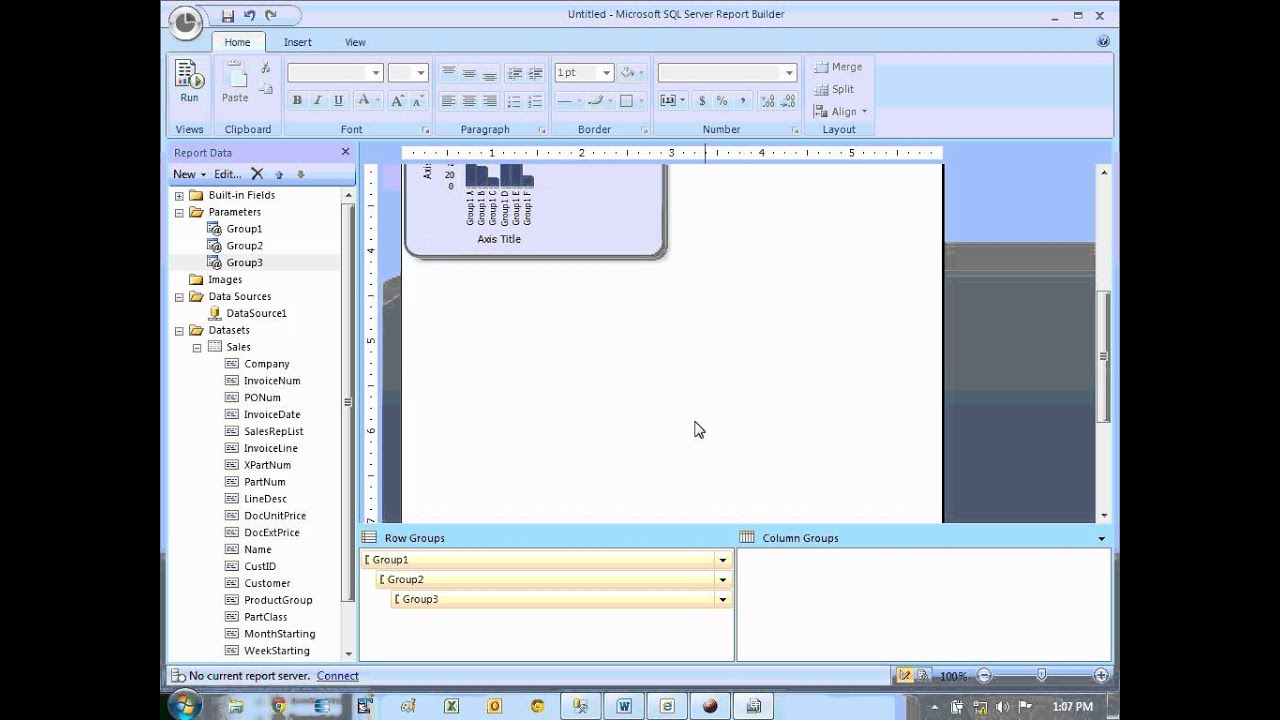This screenshot has height=720, width=1280.
Task: Open the Report Builder application menu orb
Action: 186,22
